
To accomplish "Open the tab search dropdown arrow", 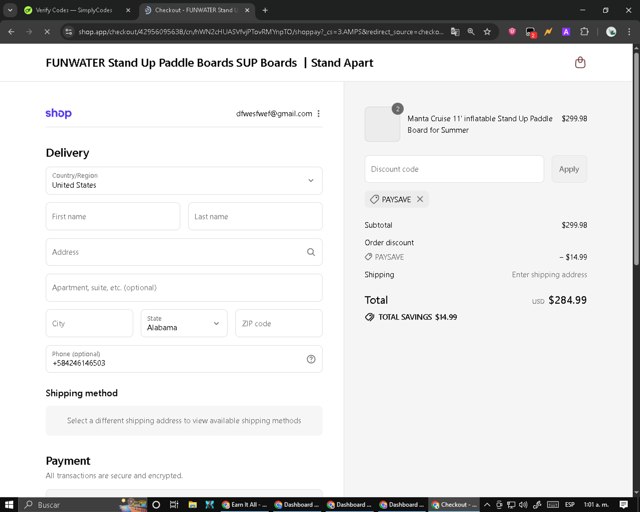I will pyautogui.click(x=10, y=10).
